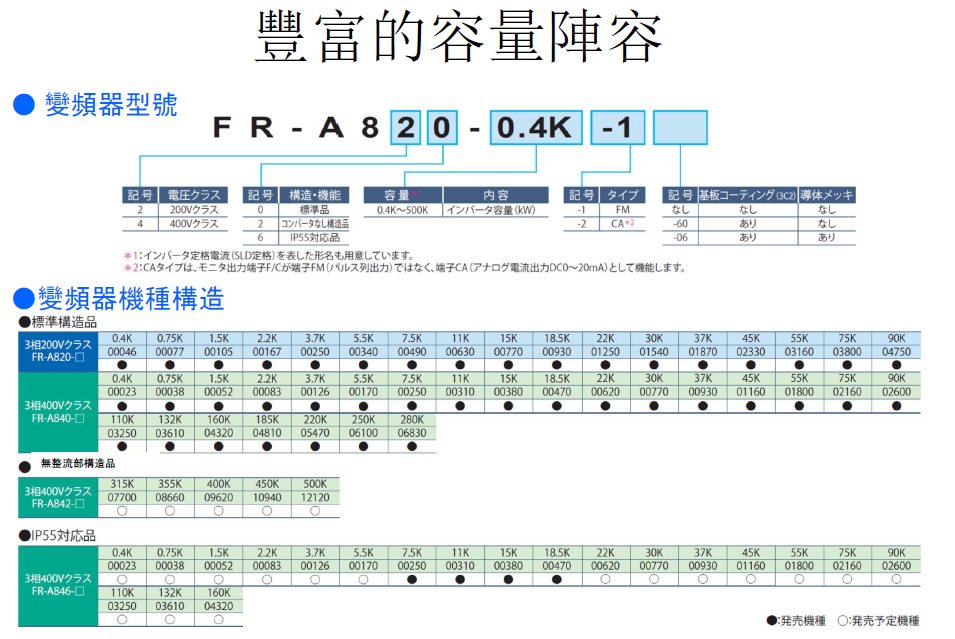Screen dimensions: 955x639
Task: Click the FR-A820 3相200Vクラス row label
Action: 58,351
